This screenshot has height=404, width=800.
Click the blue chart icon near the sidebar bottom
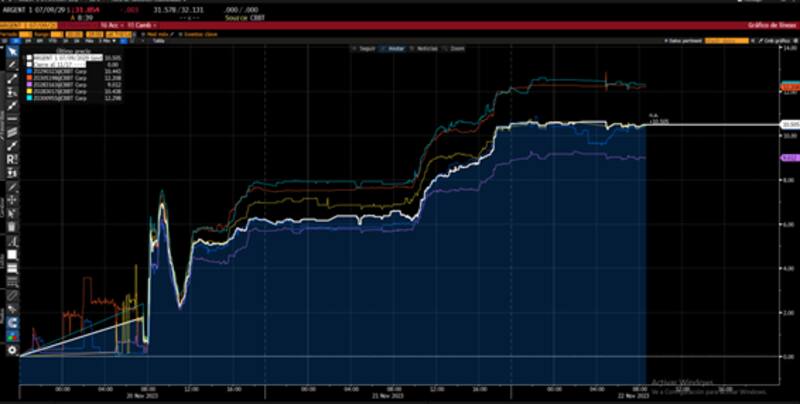(12, 323)
